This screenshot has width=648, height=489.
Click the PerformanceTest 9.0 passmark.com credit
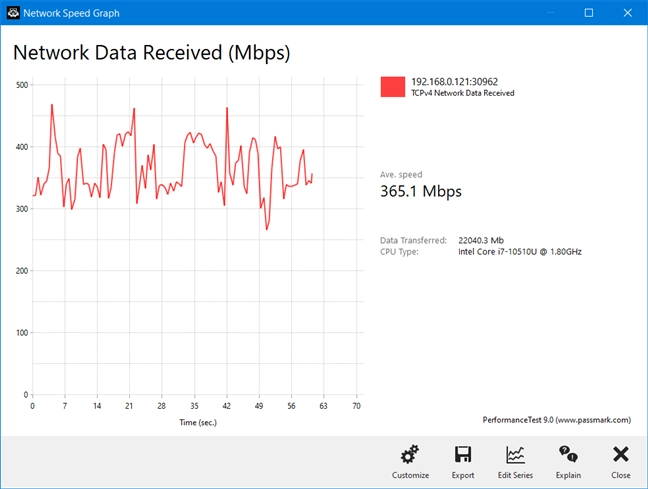pyautogui.click(x=557, y=420)
